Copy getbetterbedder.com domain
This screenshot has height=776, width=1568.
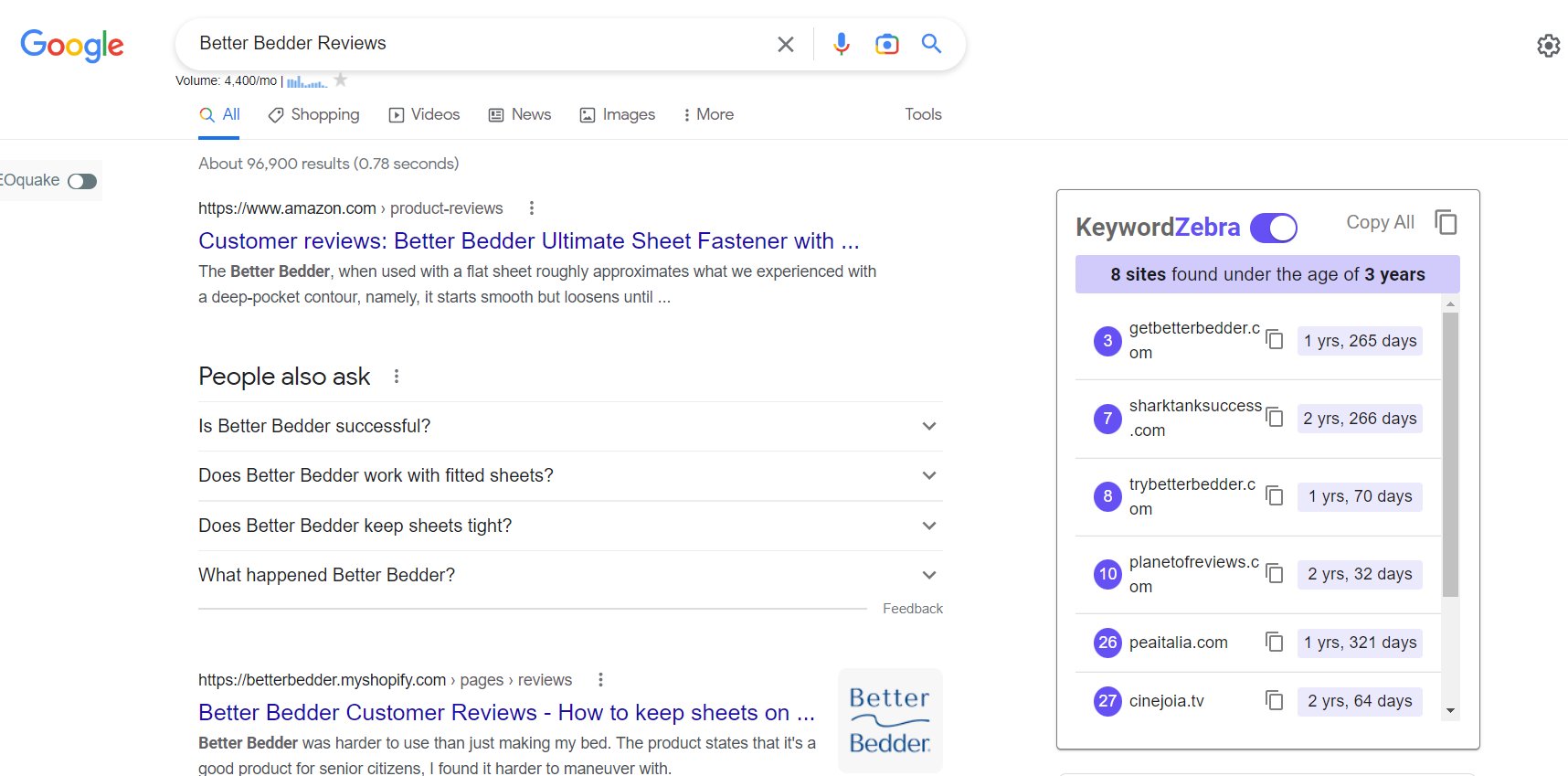pos(1275,340)
